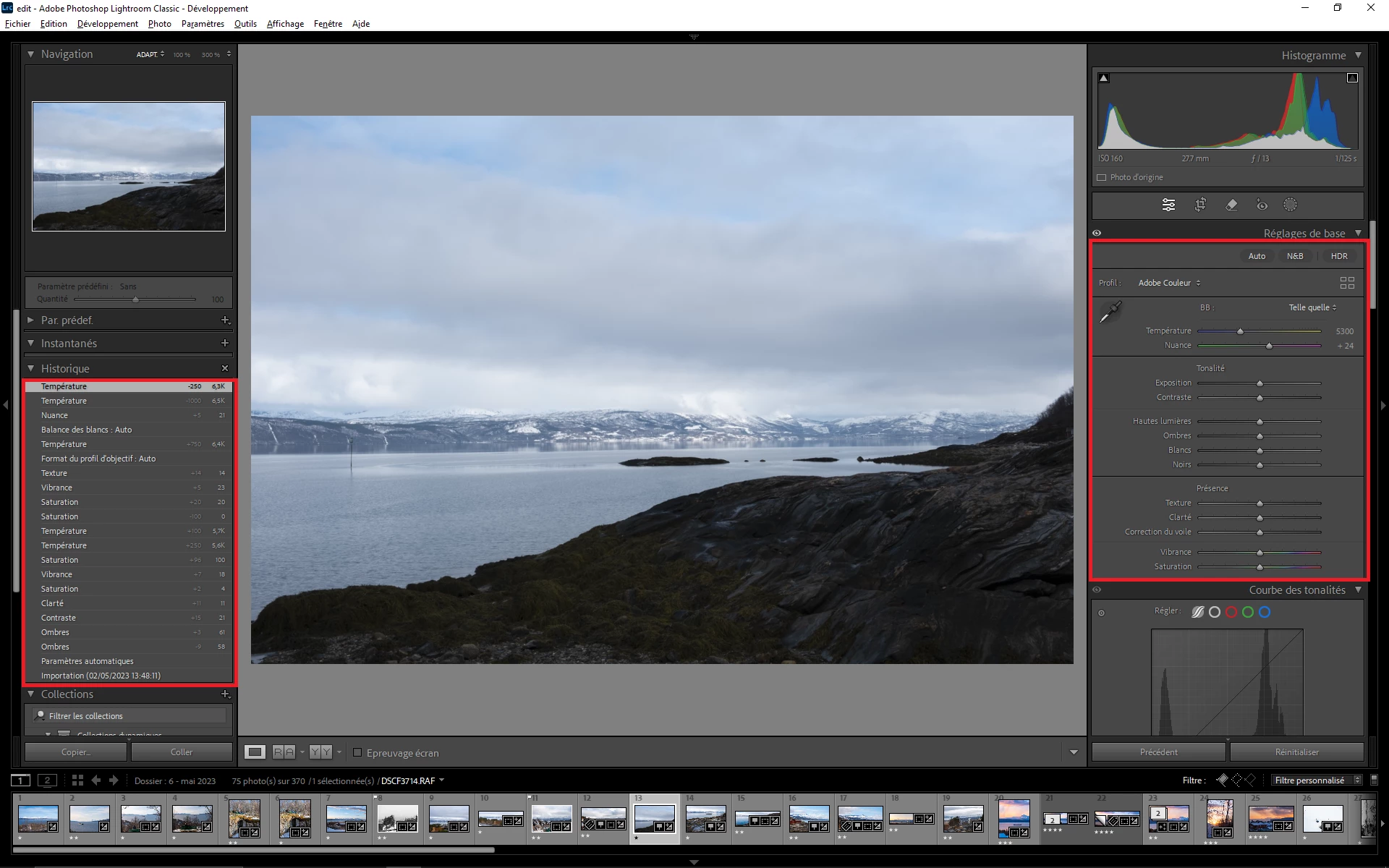Select the red channel tone curve circle
This screenshot has width=1389, height=868.
coord(1231,612)
